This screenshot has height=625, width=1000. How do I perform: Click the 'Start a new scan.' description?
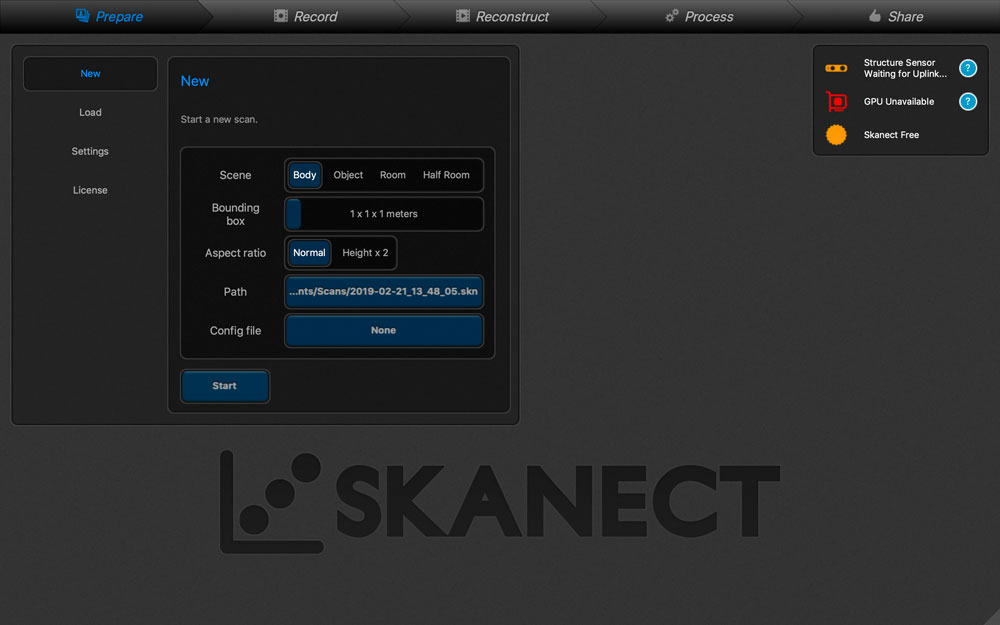pyautogui.click(x=219, y=119)
